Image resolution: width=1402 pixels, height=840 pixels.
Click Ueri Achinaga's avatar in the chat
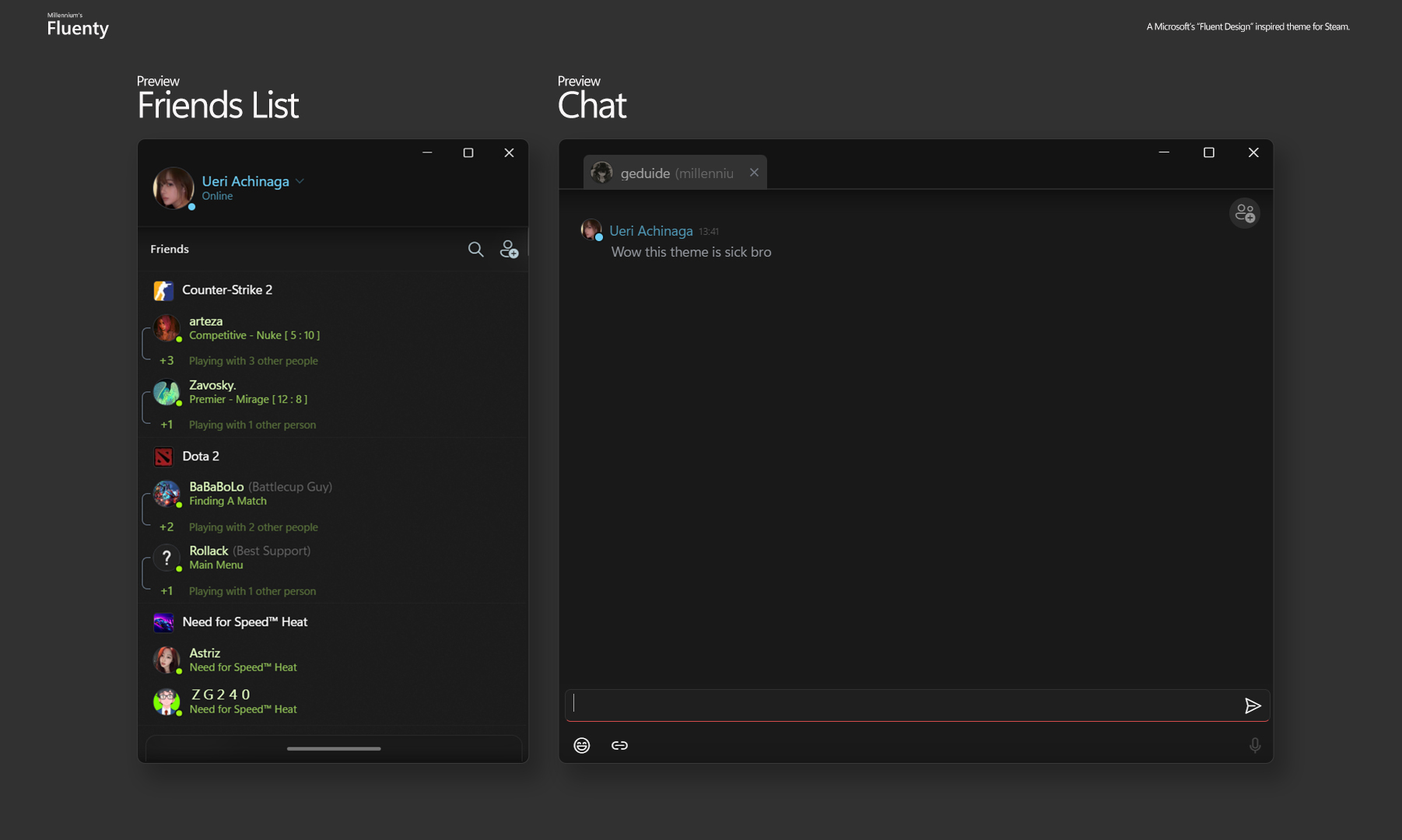[591, 229]
